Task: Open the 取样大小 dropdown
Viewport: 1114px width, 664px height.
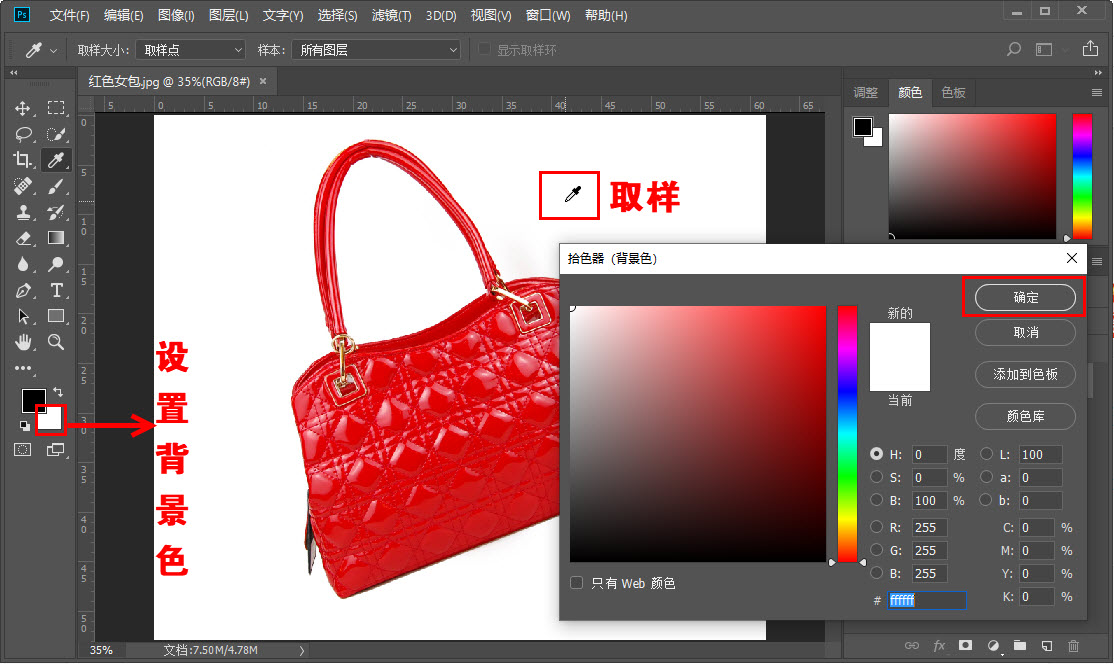Action: pos(190,50)
